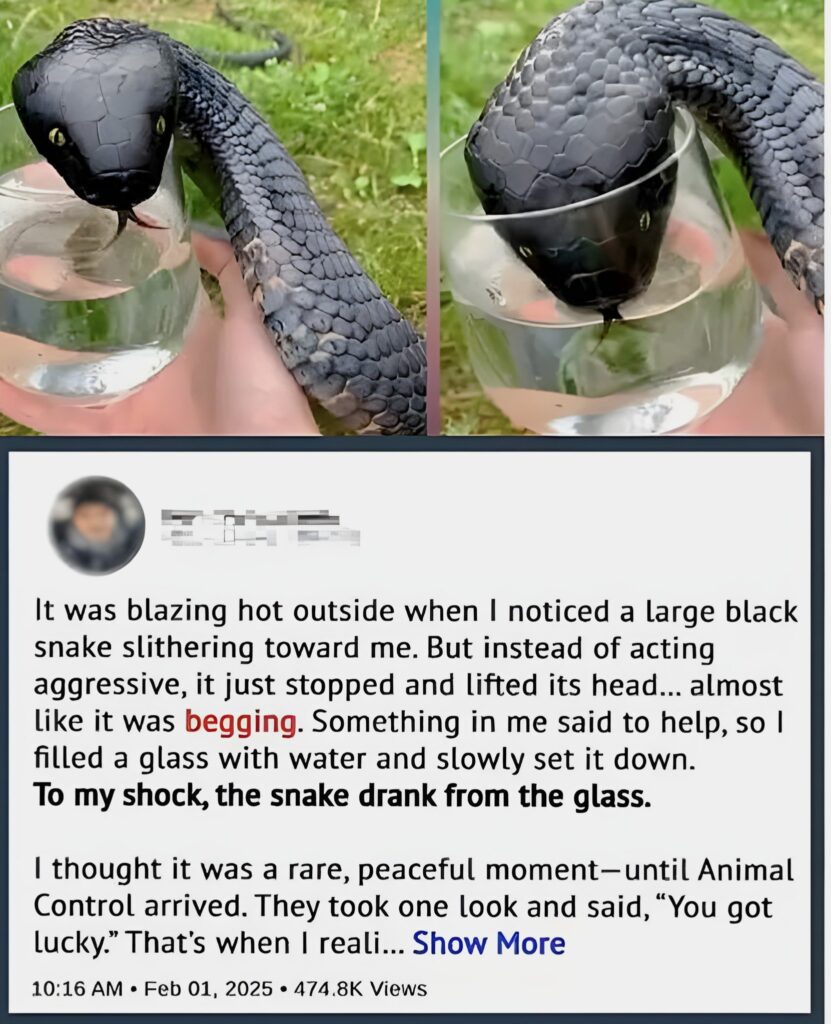Image resolution: width=831 pixels, height=1024 pixels.
Task: Click the paragraph starting It was blazing hot
Action: click(416, 685)
